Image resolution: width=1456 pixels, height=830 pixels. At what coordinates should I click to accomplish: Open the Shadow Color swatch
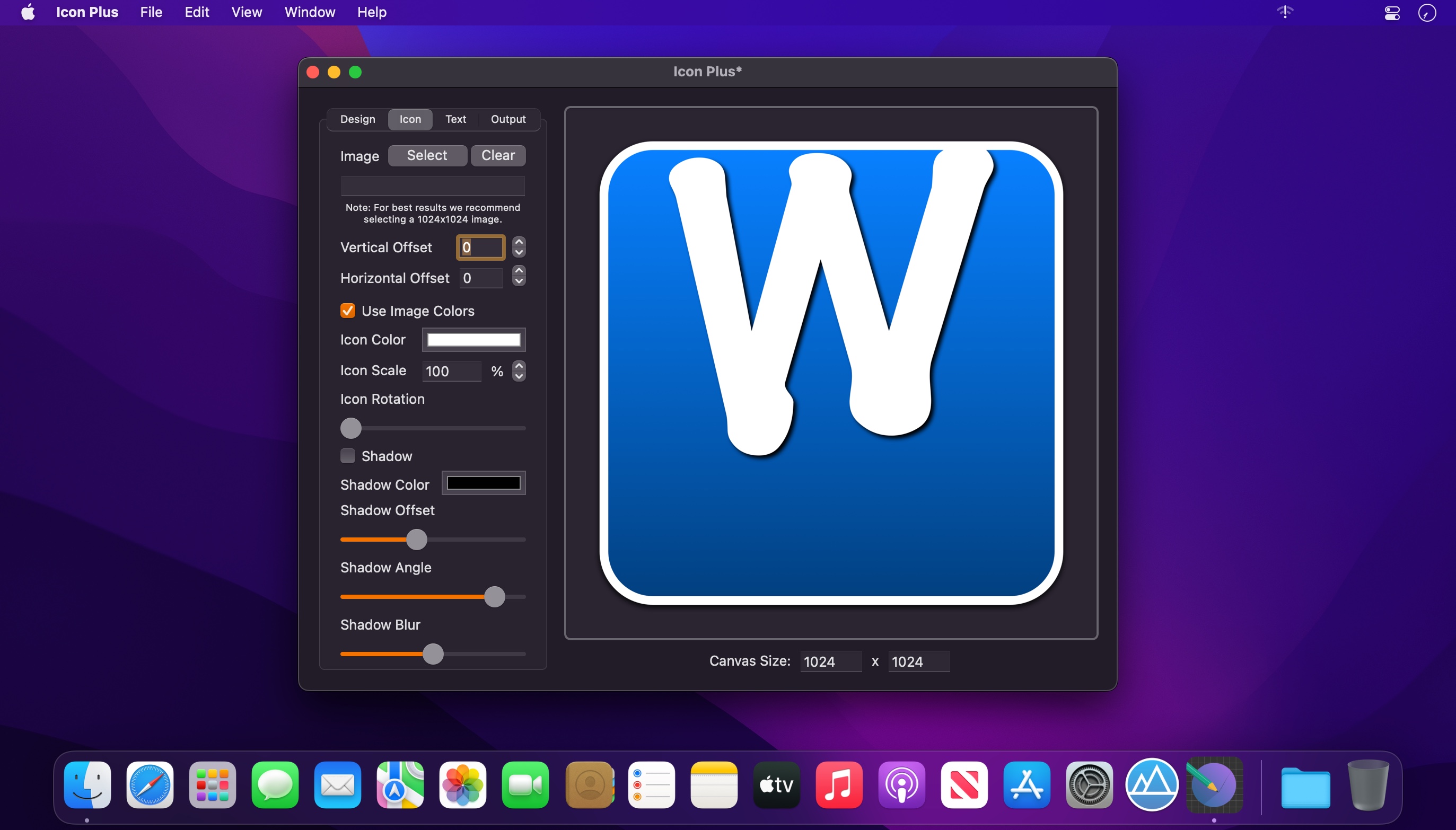483,483
